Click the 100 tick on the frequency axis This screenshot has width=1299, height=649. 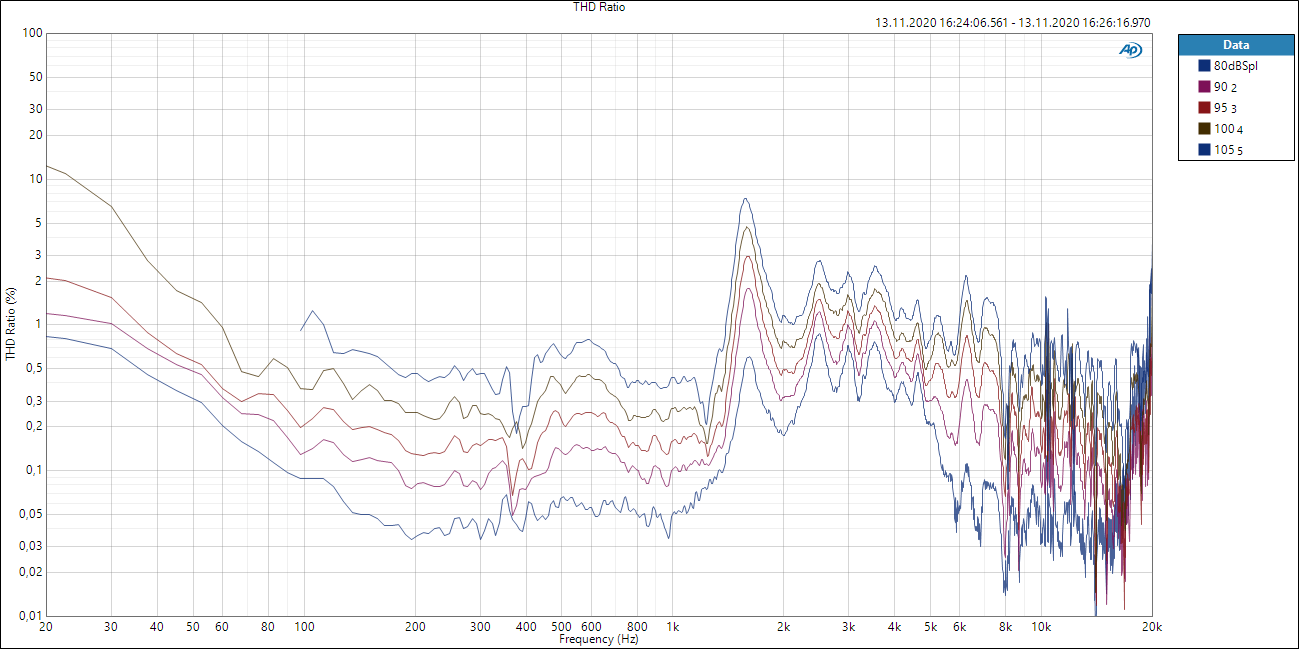[304, 627]
